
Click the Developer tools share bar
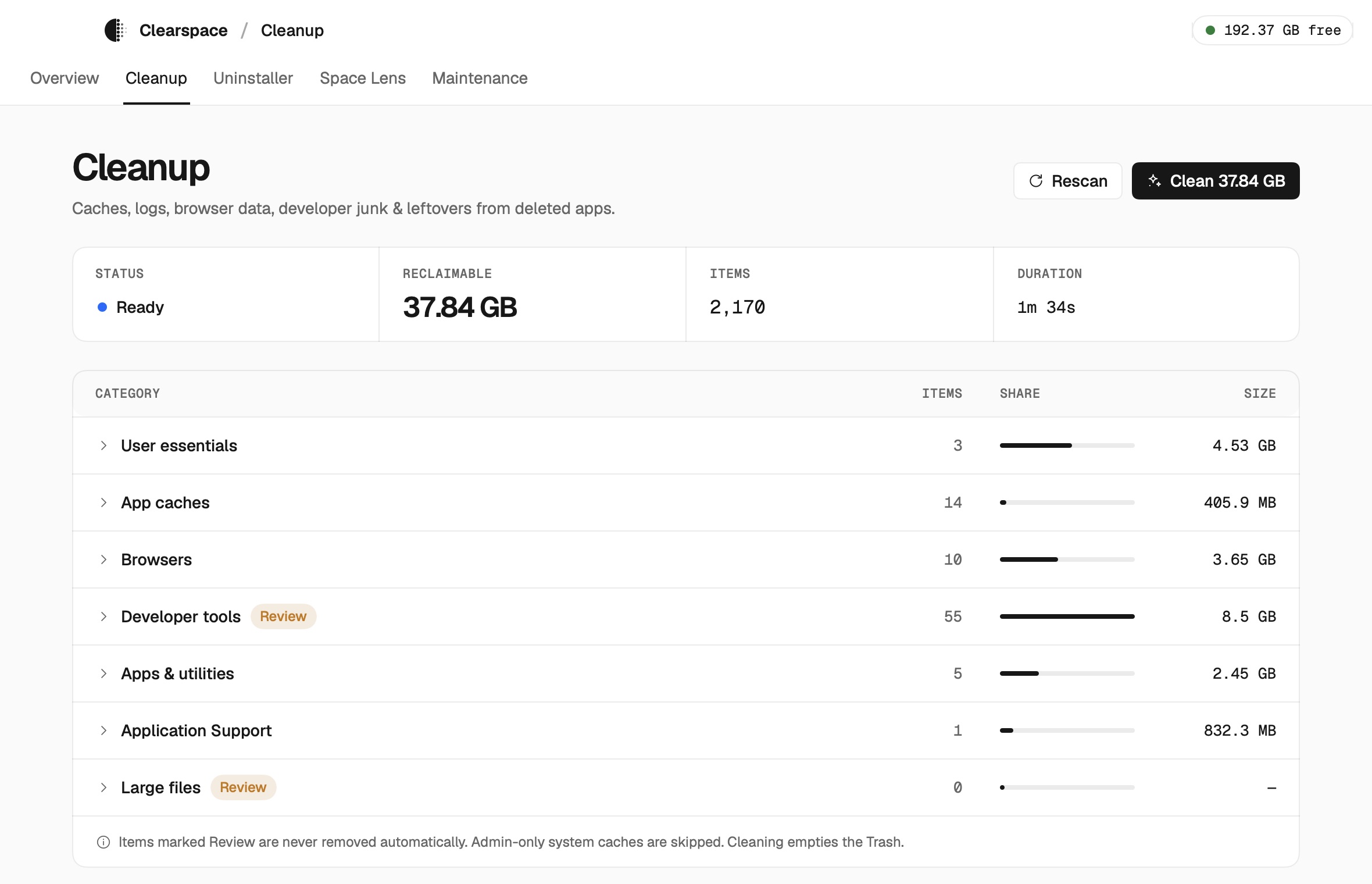[1067, 616]
